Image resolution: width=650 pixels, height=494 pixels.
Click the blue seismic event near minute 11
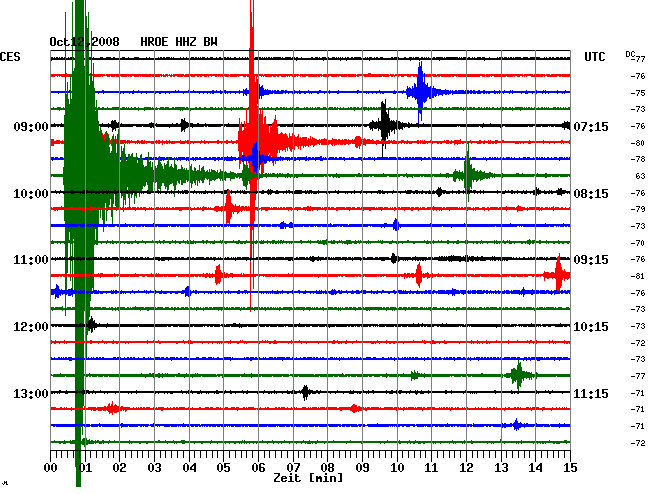(421, 92)
